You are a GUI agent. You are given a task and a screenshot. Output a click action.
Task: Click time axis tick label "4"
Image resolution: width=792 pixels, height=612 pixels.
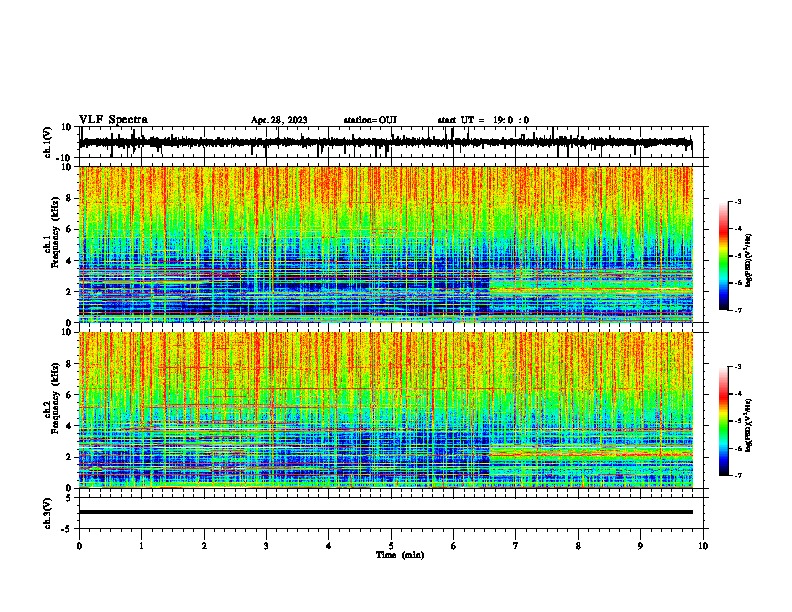tap(329, 546)
